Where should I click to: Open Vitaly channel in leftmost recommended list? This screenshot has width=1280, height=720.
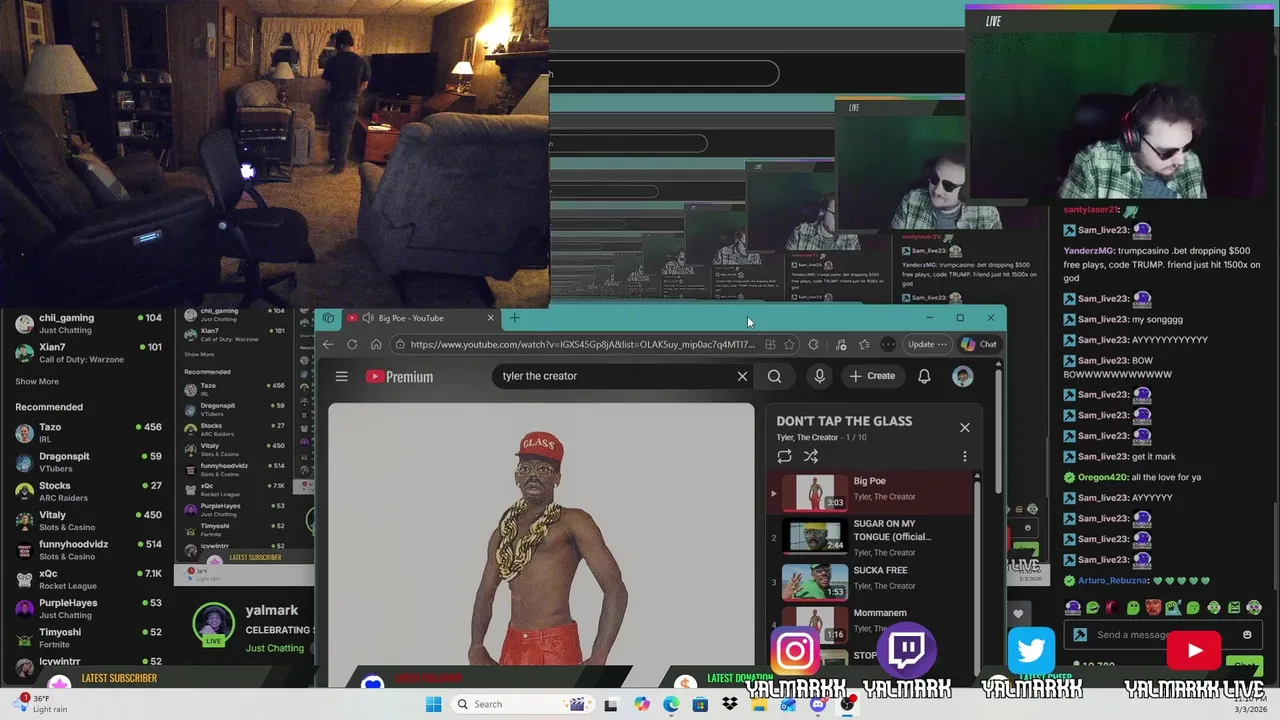[x=88, y=520]
